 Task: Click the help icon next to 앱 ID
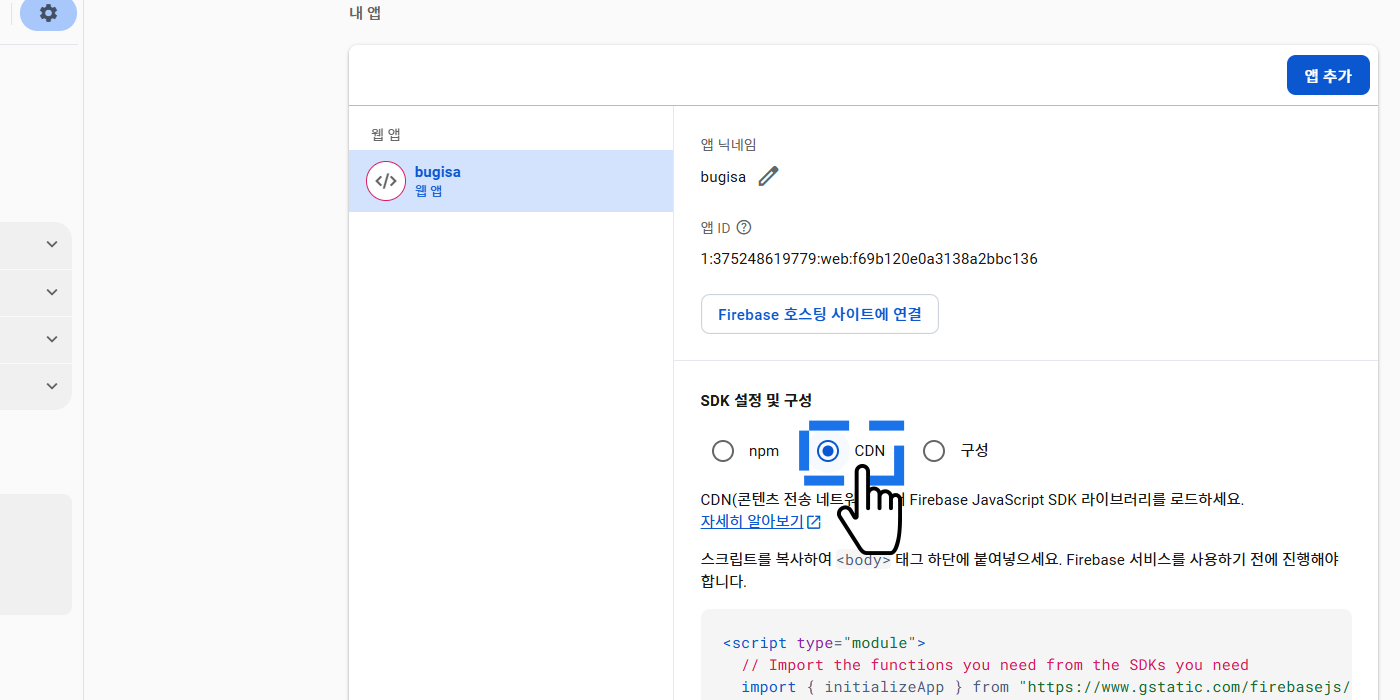click(743, 228)
